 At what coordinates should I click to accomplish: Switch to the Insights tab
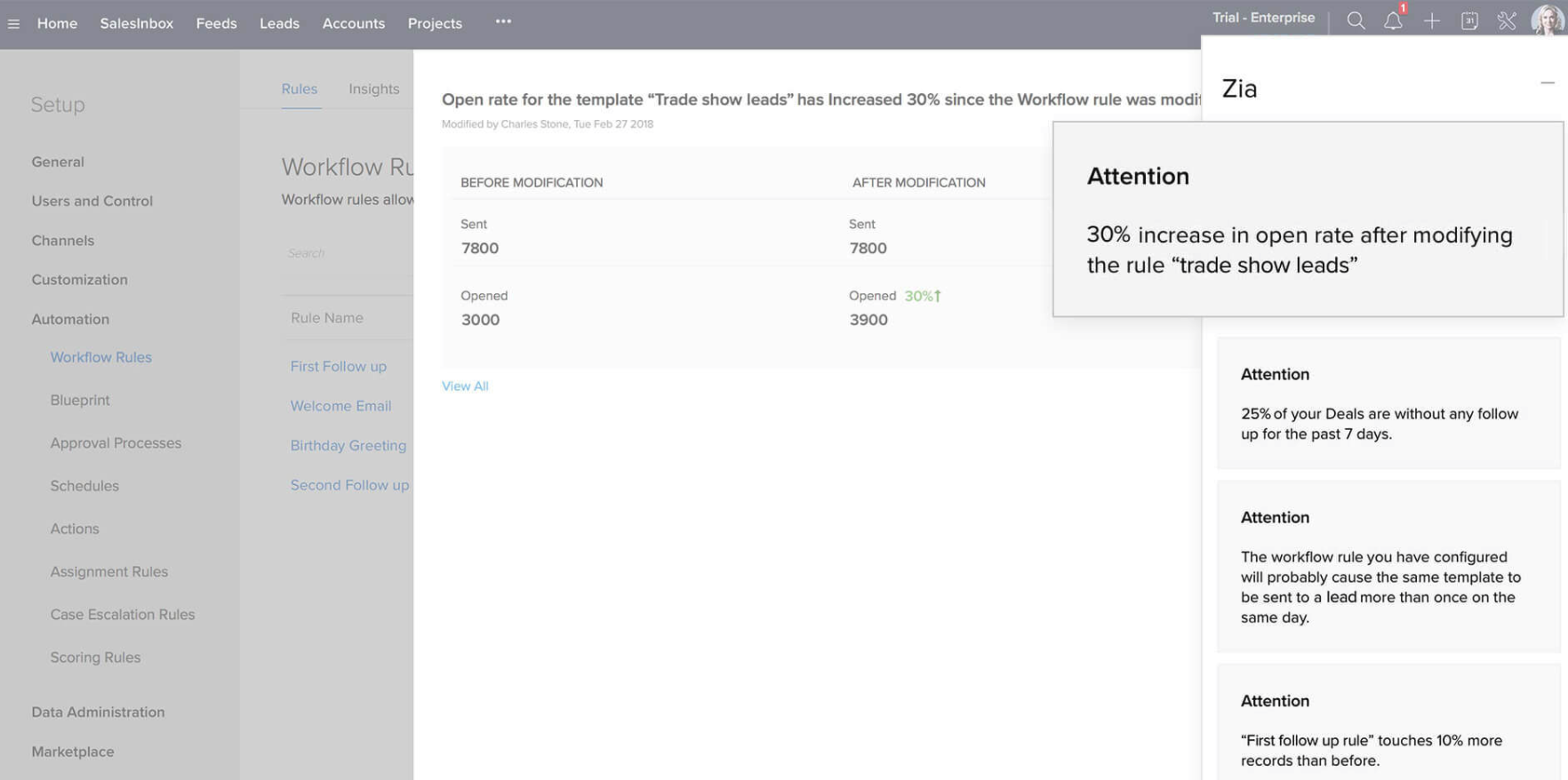coord(373,89)
